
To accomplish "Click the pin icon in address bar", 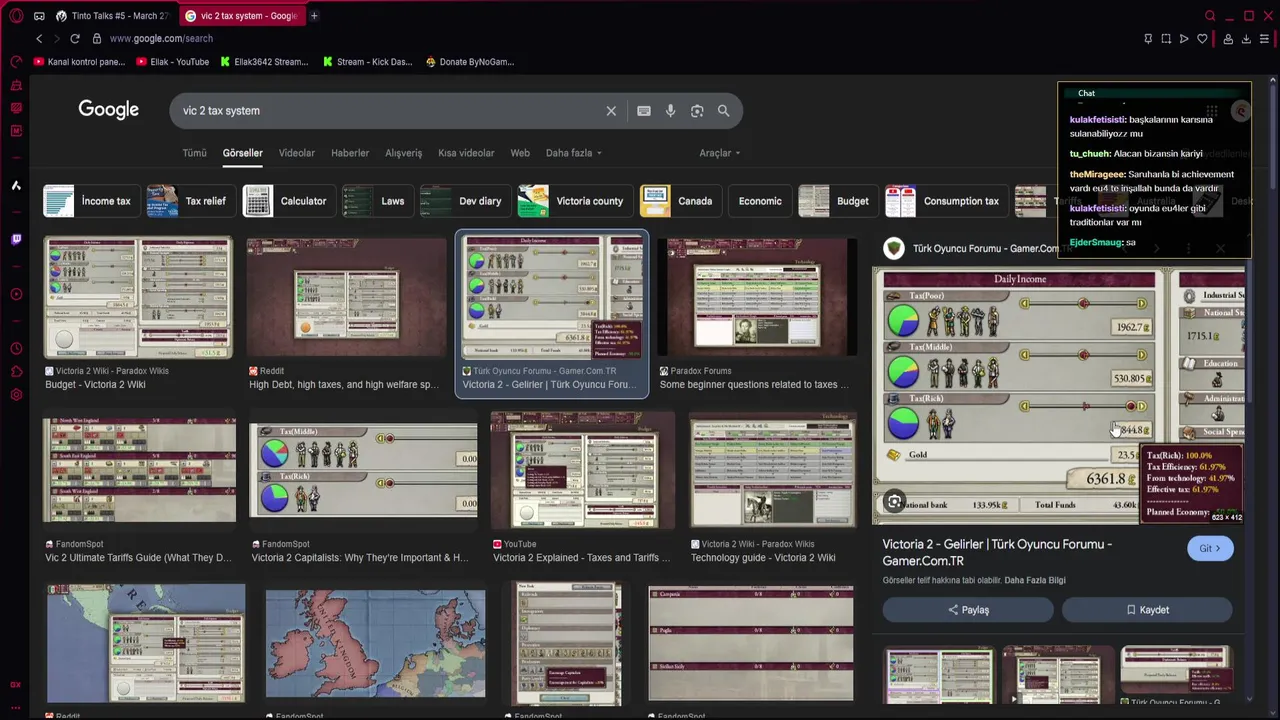I will pyautogui.click(x=1148, y=39).
